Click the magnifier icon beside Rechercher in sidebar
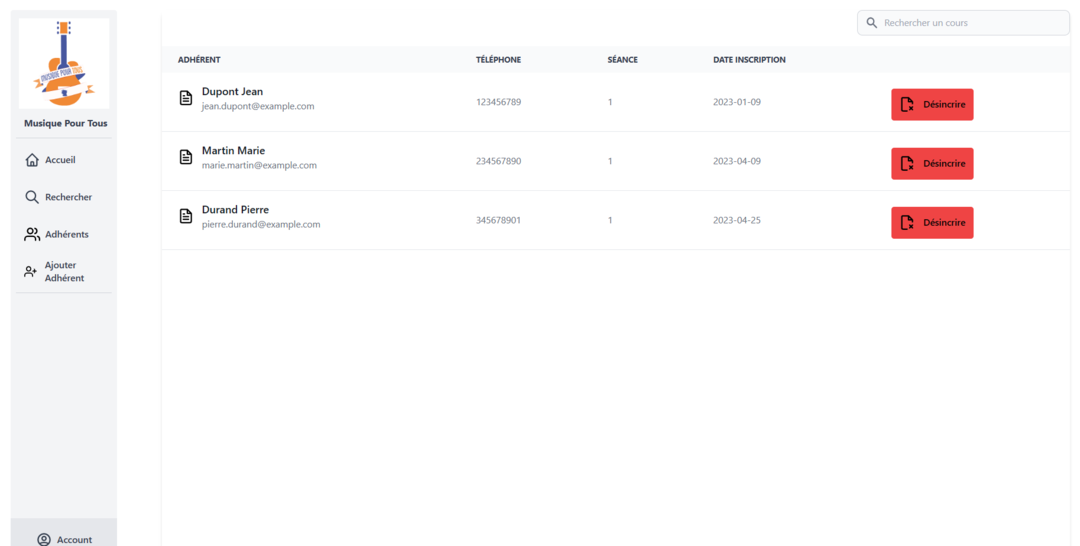The image size is (1080, 546). point(32,197)
